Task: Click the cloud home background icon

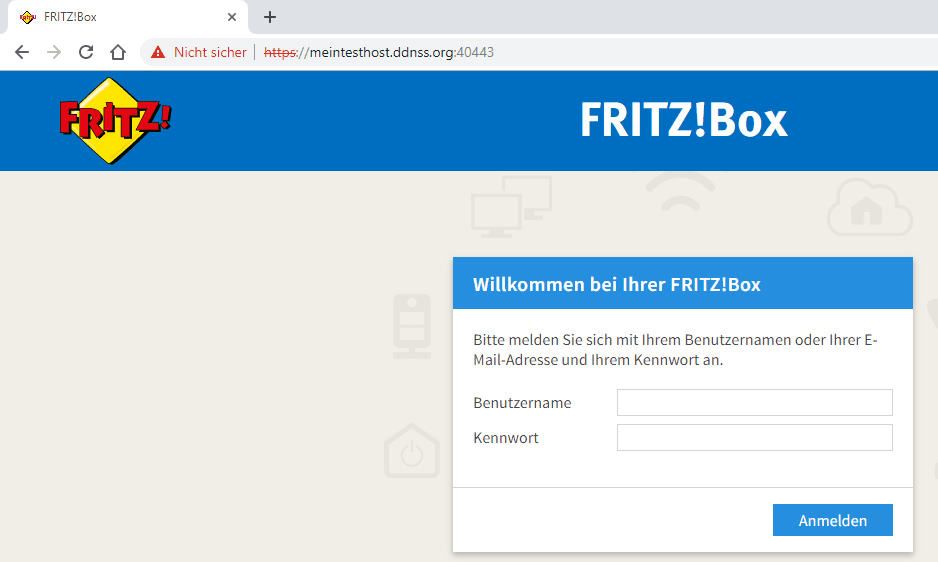Action: click(869, 207)
